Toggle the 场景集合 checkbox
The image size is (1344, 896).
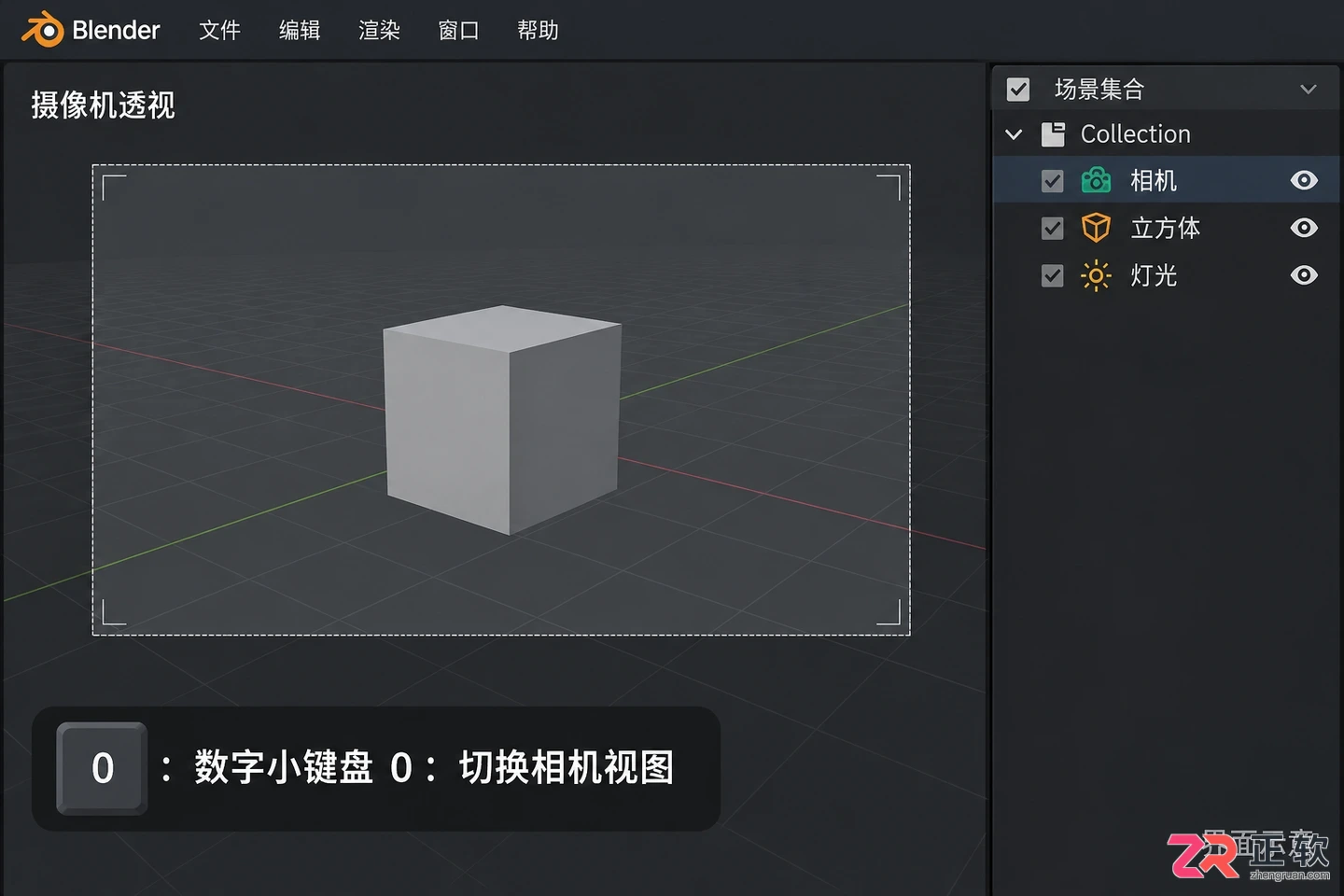coord(1018,90)
